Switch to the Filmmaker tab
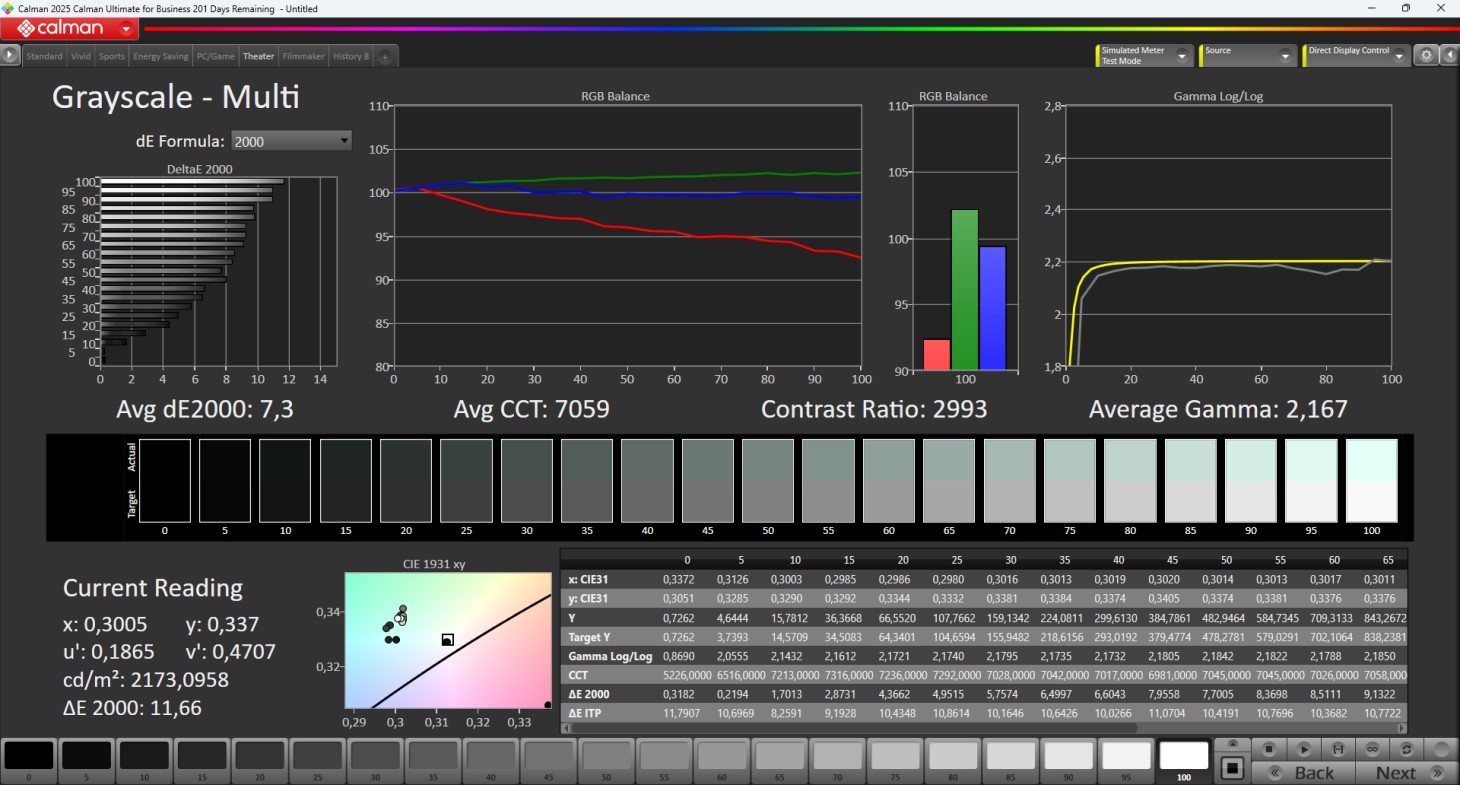The image size is (1460, 785). [303, 57]
